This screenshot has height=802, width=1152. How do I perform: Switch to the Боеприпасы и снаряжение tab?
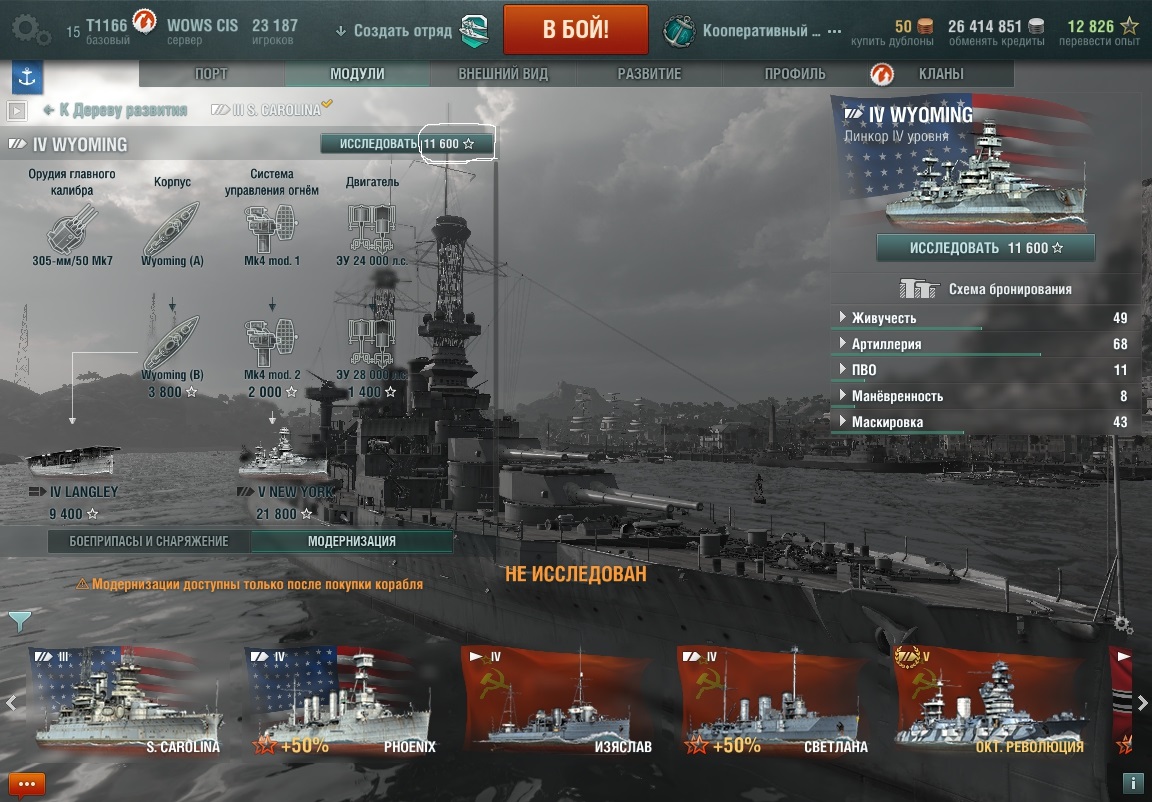click(149, 541)
